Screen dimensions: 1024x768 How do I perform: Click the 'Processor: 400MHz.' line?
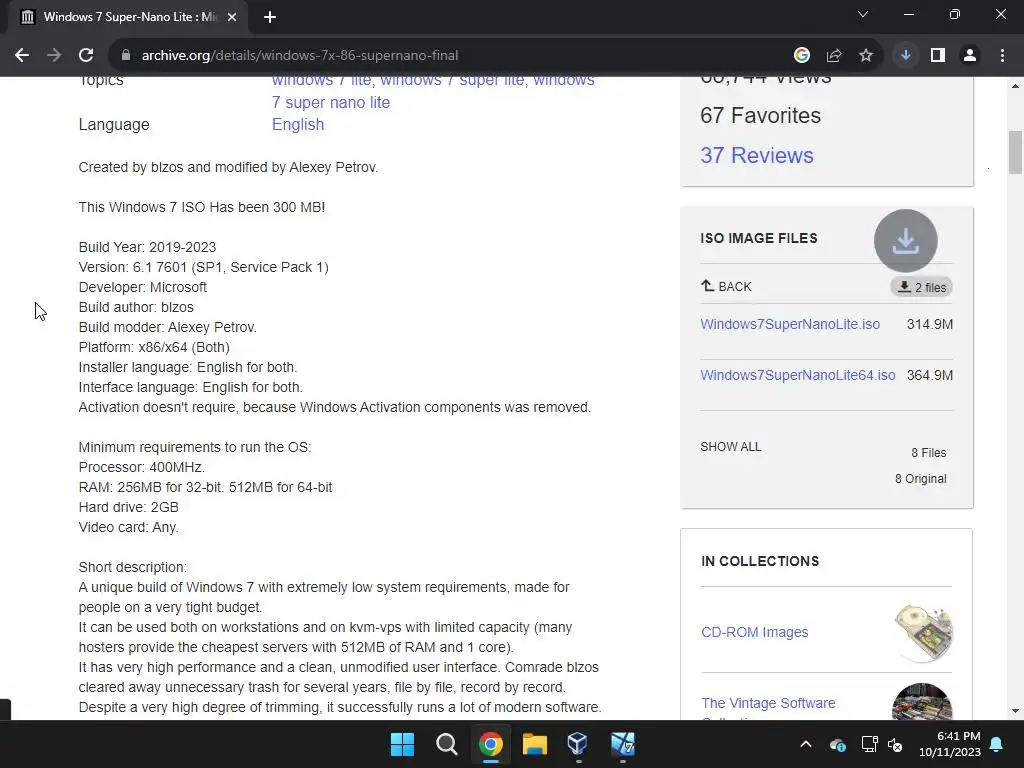(142, 468)
